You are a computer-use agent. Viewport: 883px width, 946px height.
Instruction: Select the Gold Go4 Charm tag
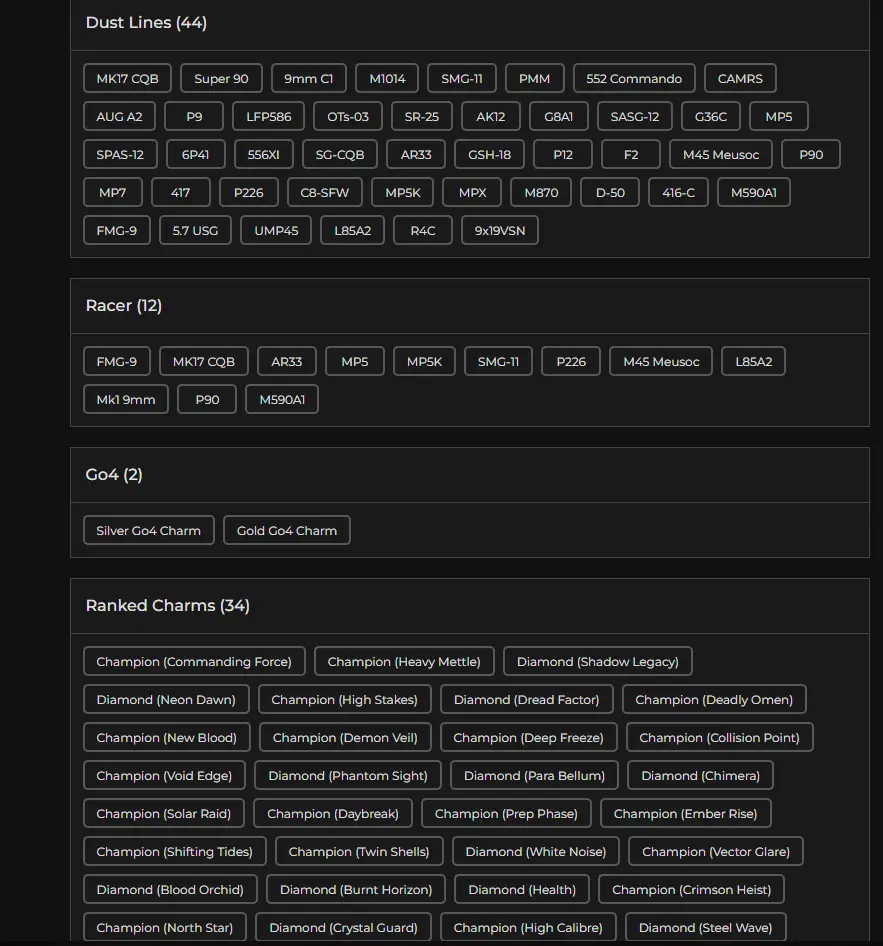(x=286, y=530)
